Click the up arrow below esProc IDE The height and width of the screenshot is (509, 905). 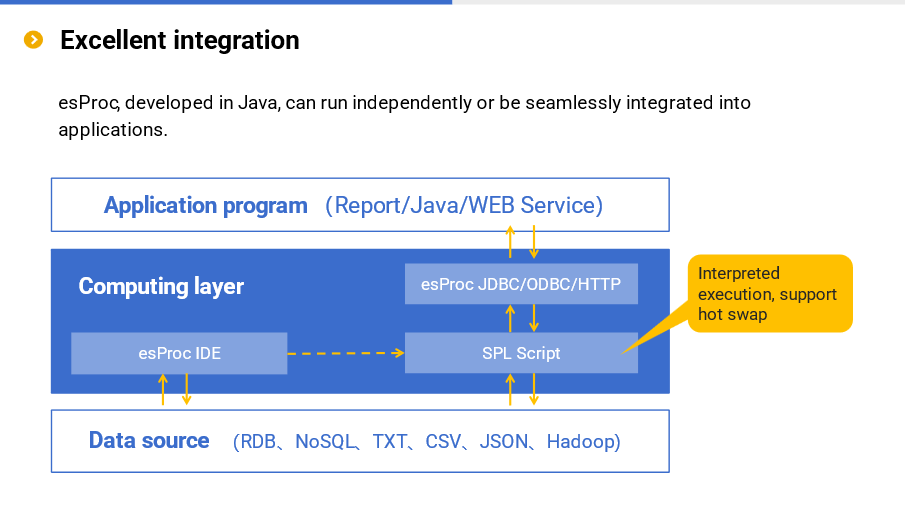click(x=163, y=390)
